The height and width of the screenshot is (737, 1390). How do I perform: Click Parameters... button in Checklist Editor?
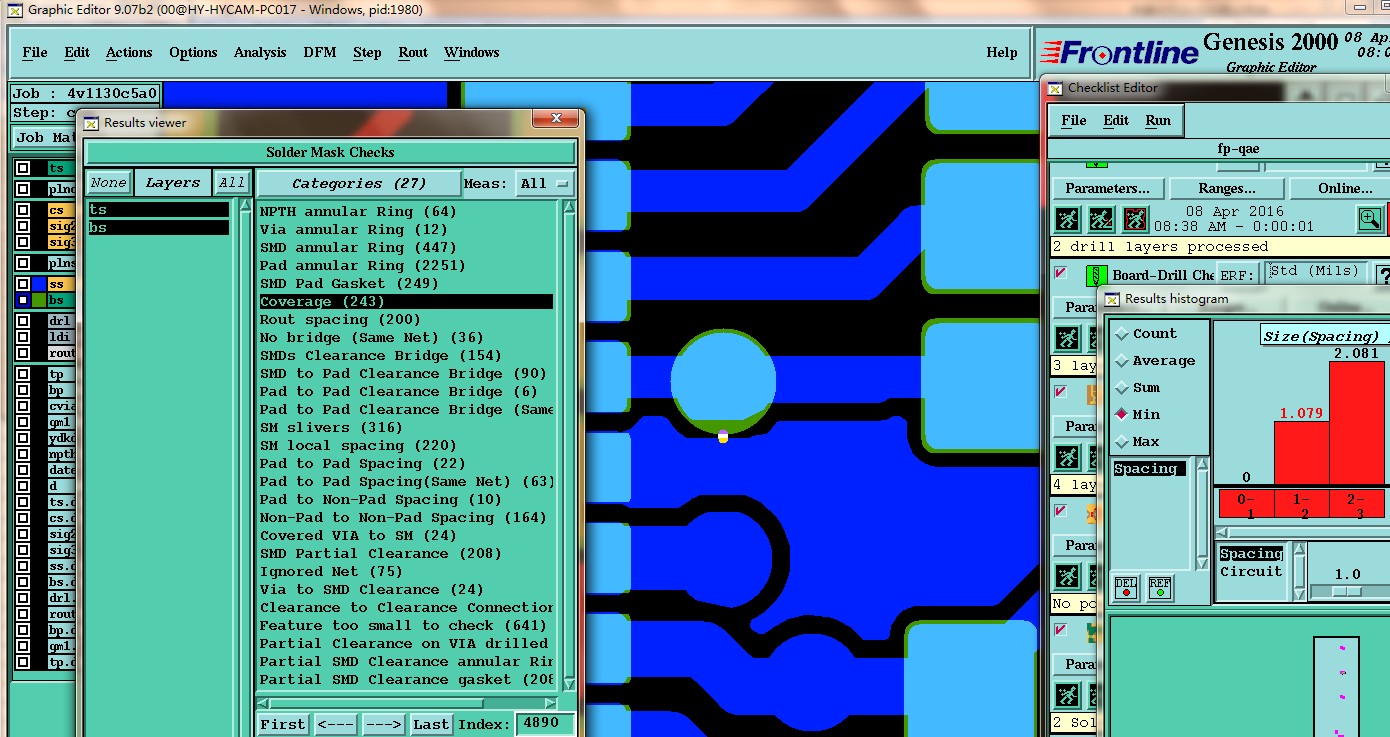point(1107,188)
